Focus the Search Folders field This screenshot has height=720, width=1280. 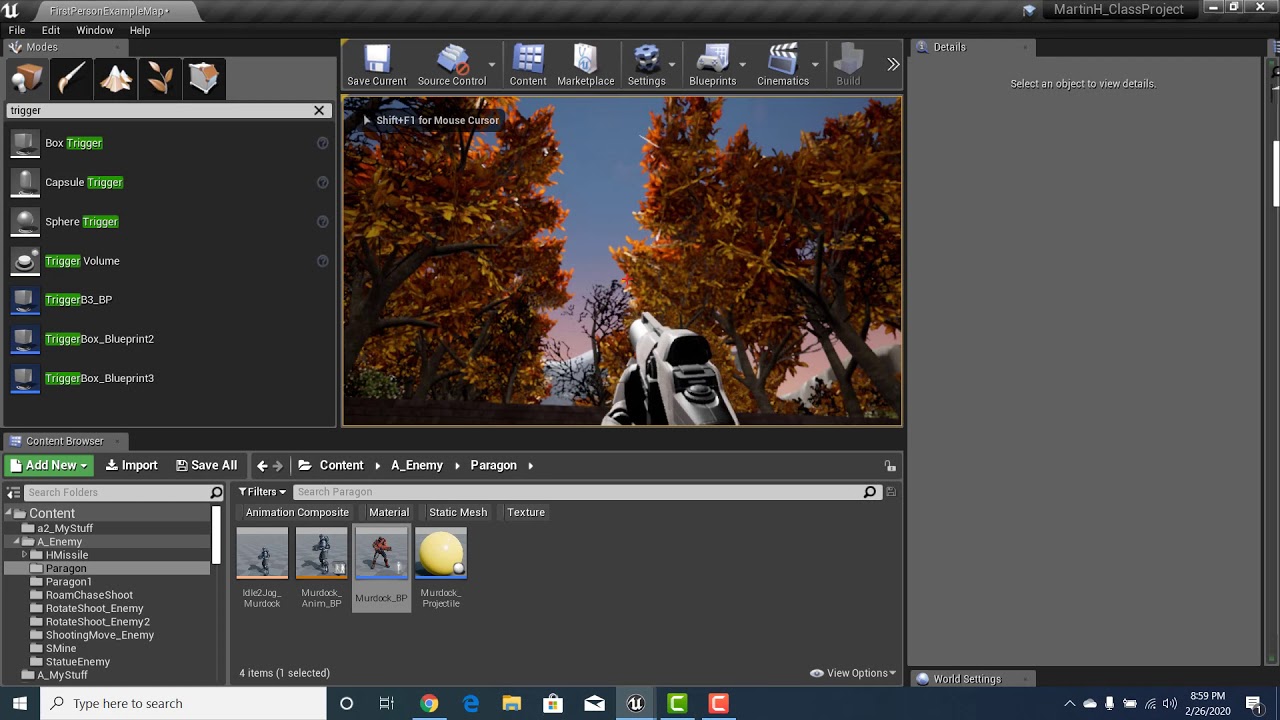pyautogui.click(x=124, y=492)
